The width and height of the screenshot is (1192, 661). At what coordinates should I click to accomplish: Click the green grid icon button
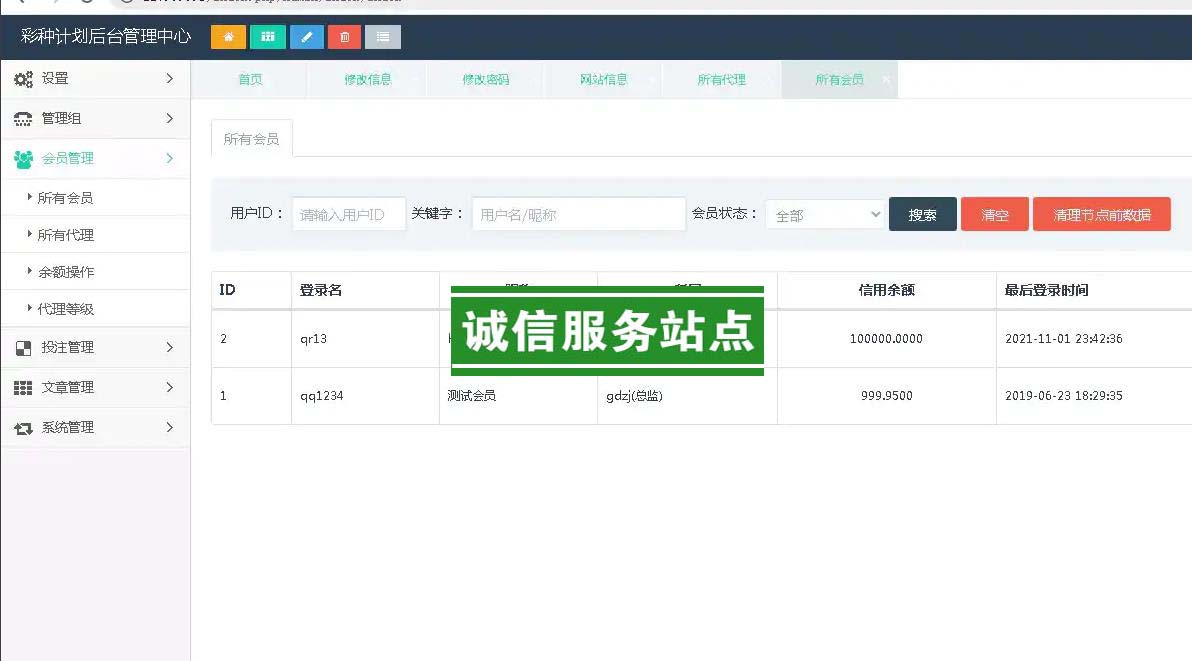pos(267,37)
